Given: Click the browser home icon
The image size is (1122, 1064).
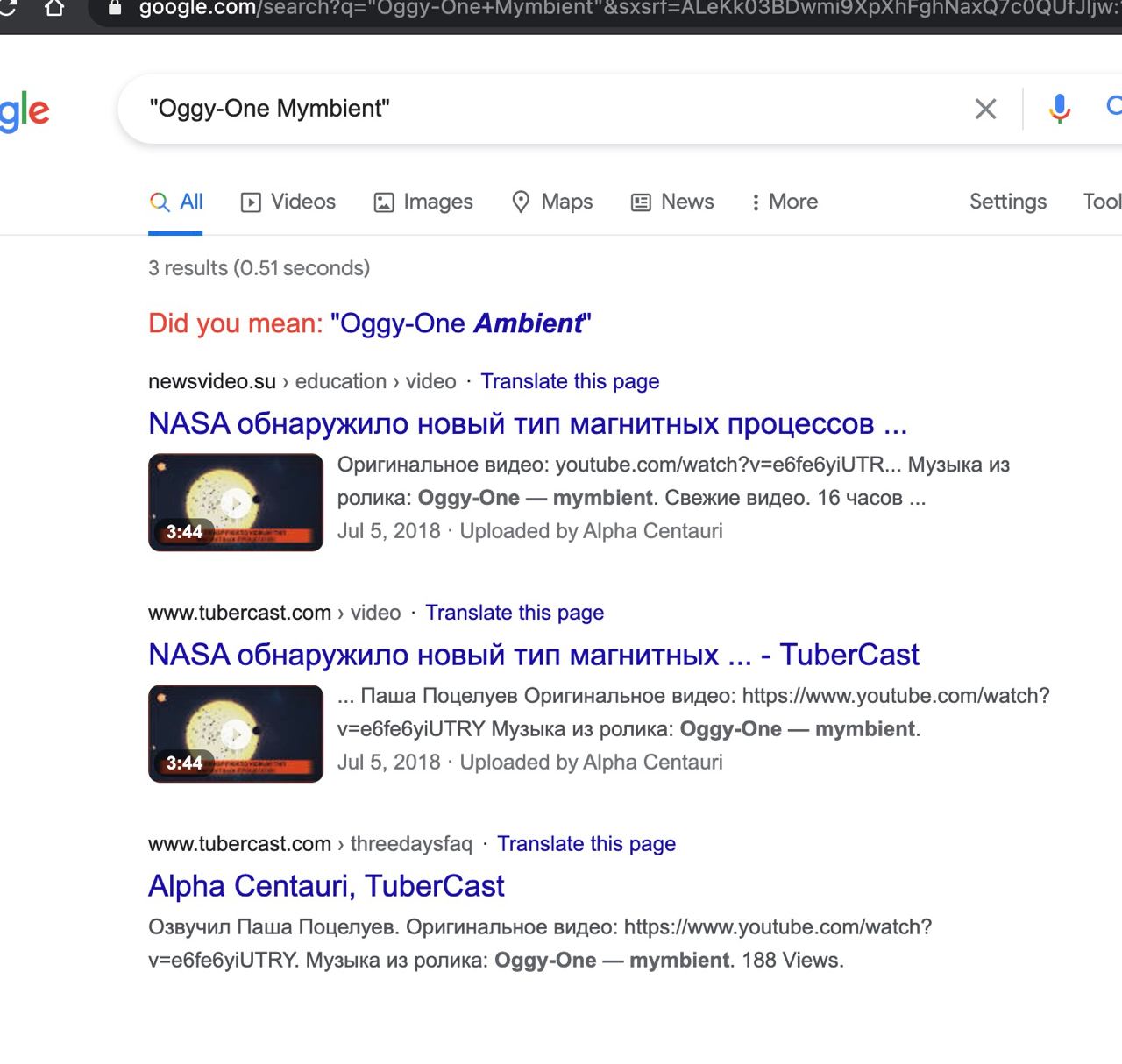Looking at the screenshot, I should [54, 9].
